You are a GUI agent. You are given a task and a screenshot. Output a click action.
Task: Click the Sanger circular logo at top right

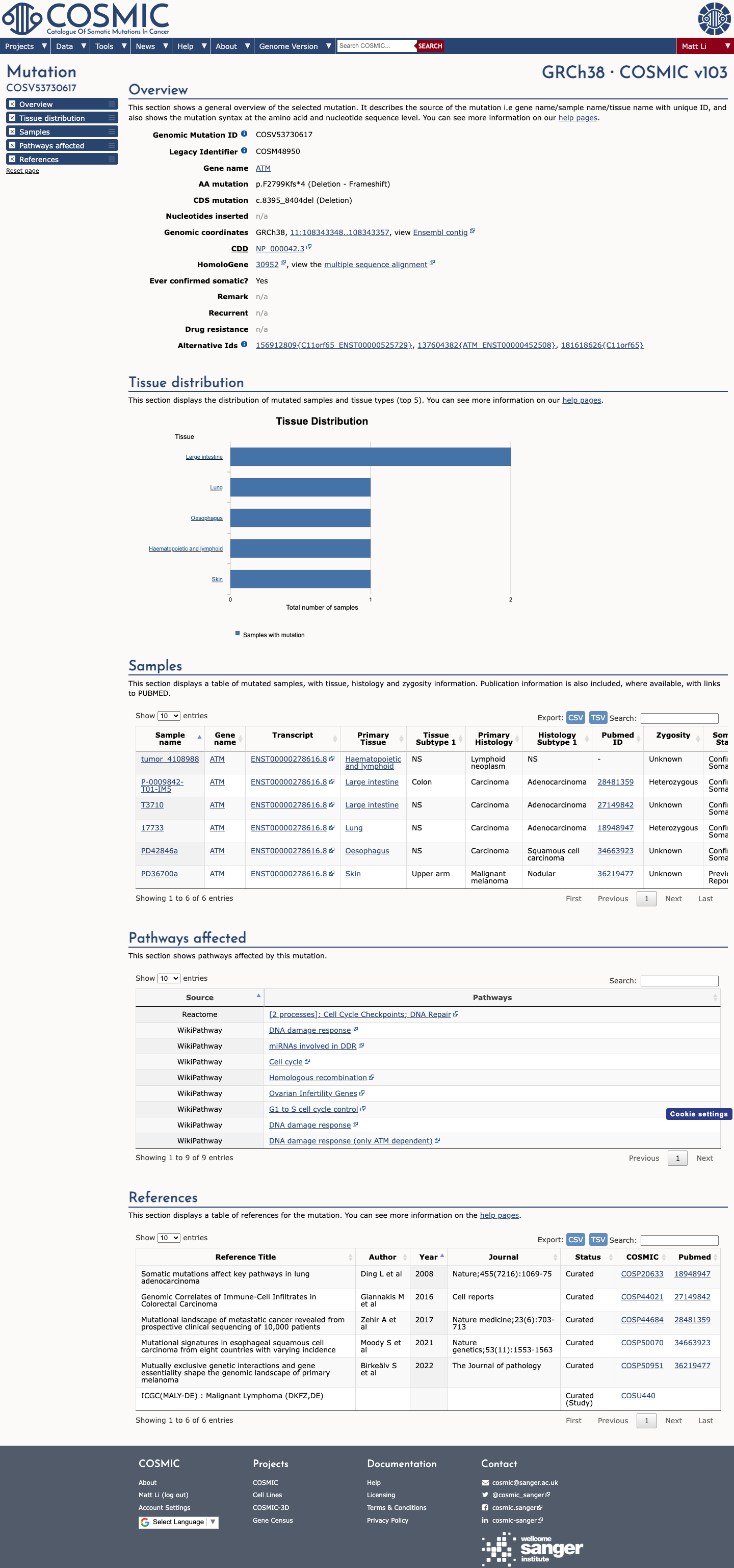(x=714, y=18)
